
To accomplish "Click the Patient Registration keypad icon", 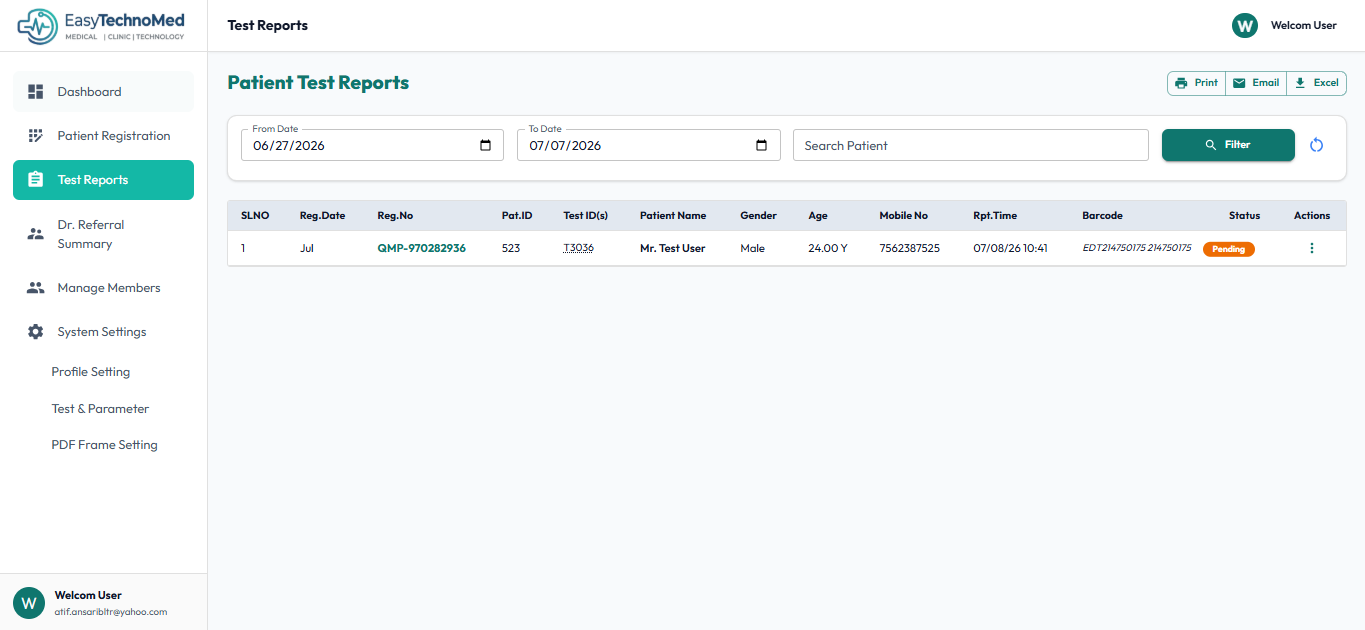I will click(36, 136).
